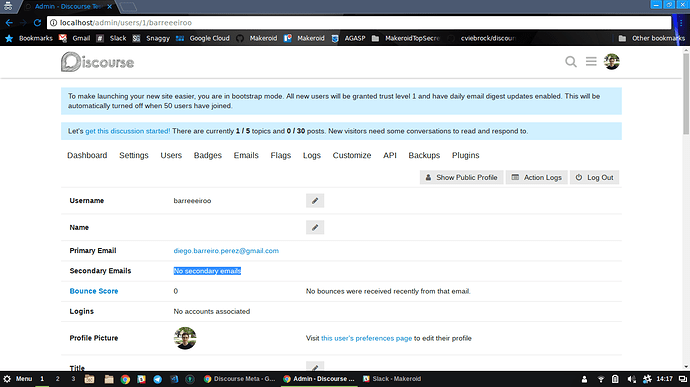Switch to Discourse Meta taskbar window
The image size is (690, 387).
[240, 379]
